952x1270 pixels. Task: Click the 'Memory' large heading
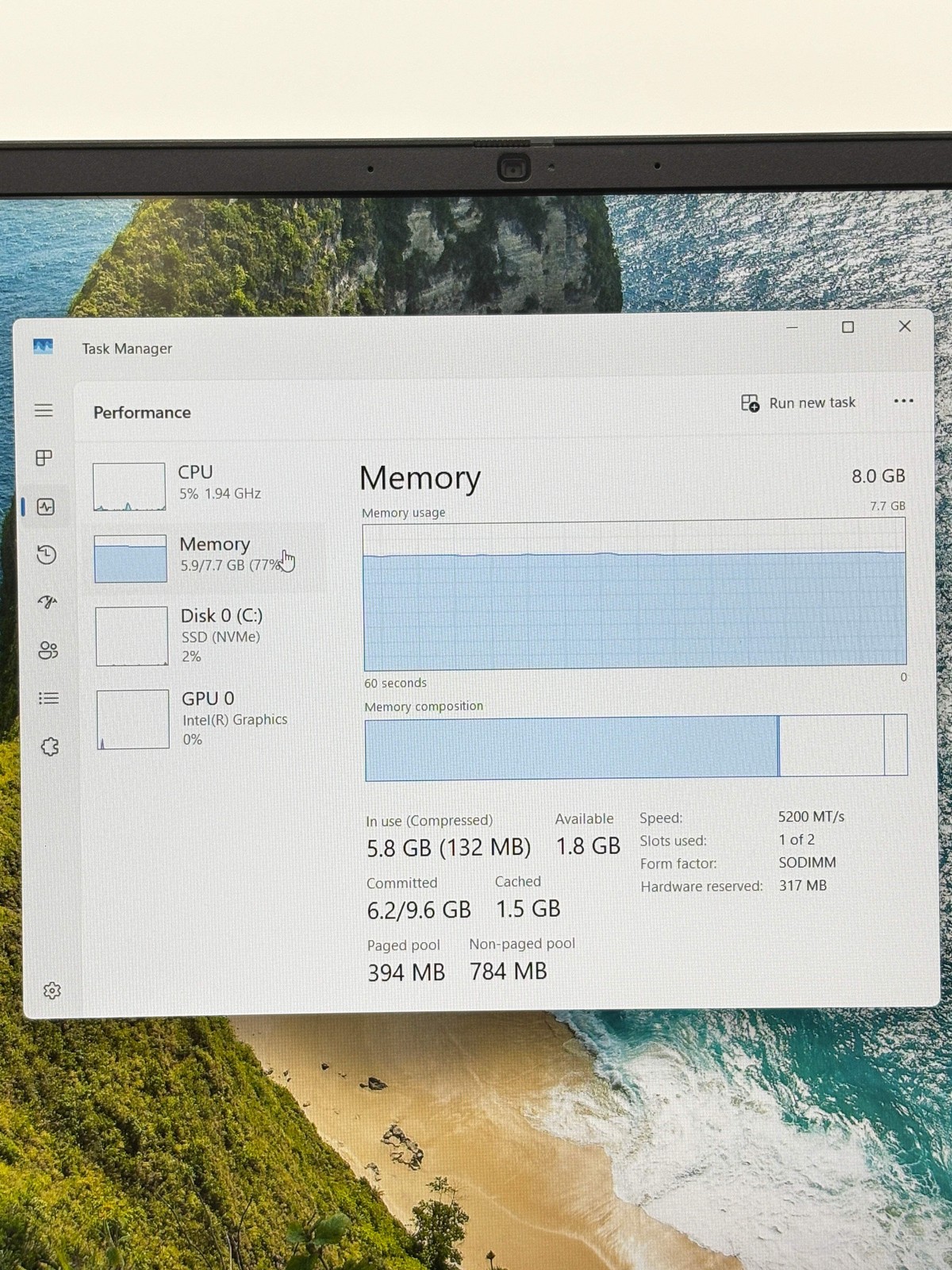tap(420, 478)
